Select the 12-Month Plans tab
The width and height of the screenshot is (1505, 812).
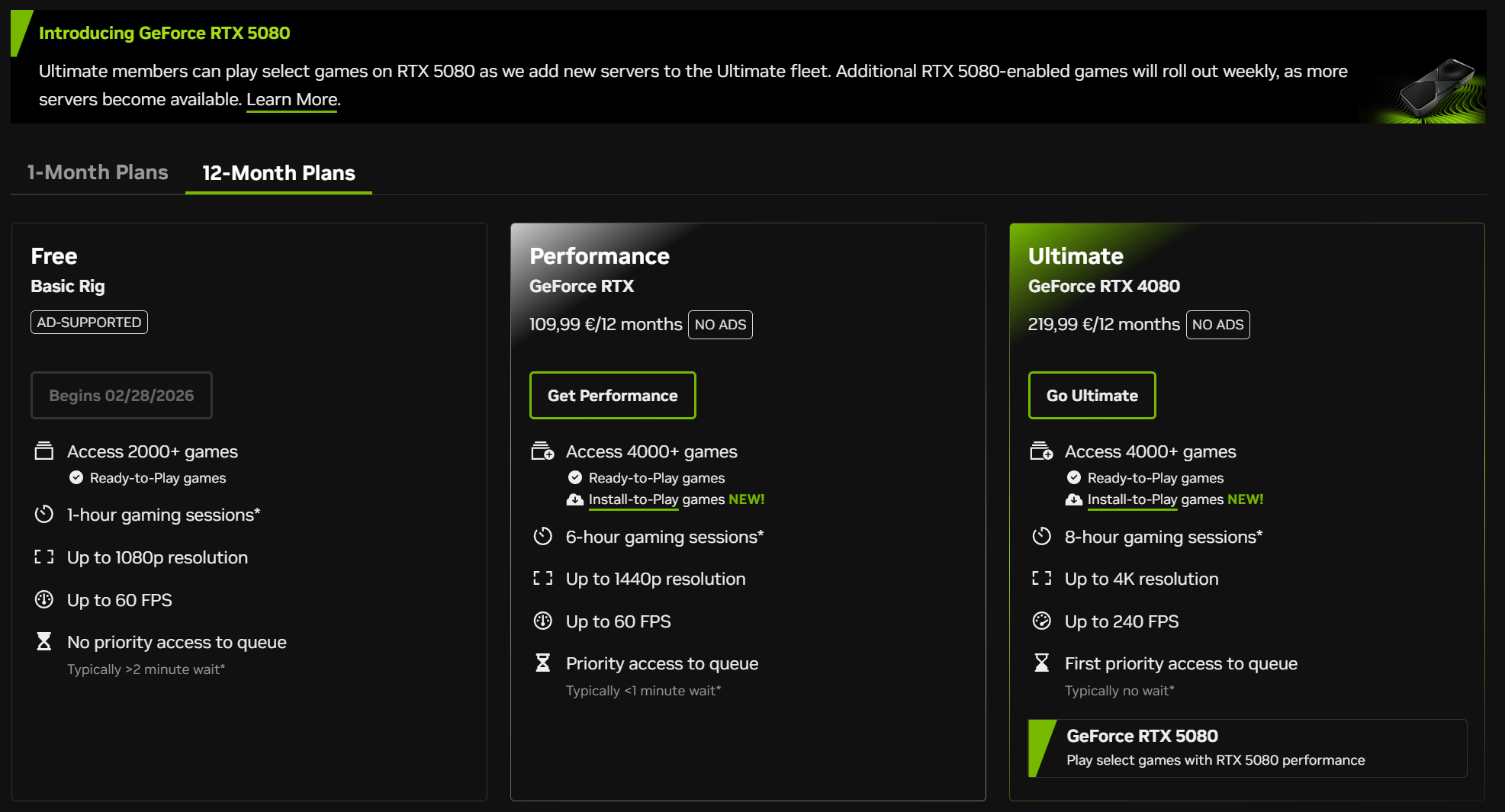tap(278, 173)
